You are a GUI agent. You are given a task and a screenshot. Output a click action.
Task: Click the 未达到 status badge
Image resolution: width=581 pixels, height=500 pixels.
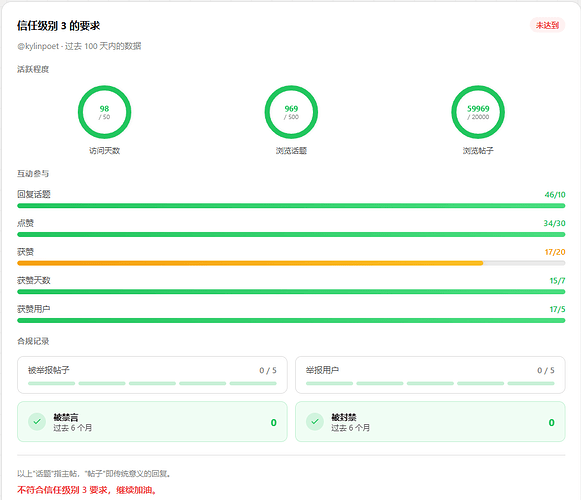click(x=547, y=25)
